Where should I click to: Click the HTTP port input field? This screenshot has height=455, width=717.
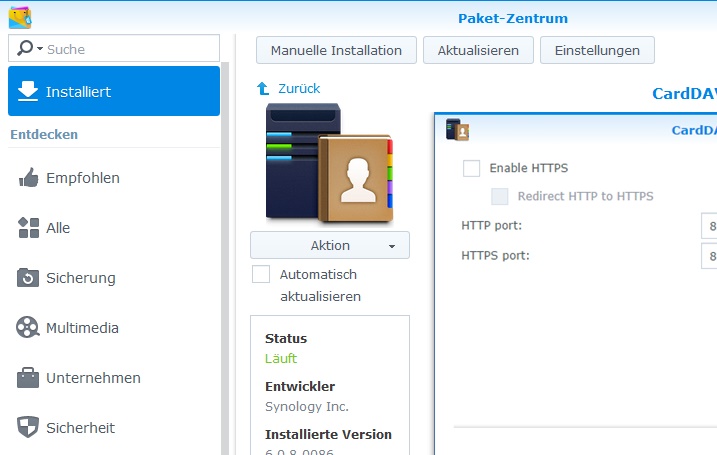(x=709, y=225)
